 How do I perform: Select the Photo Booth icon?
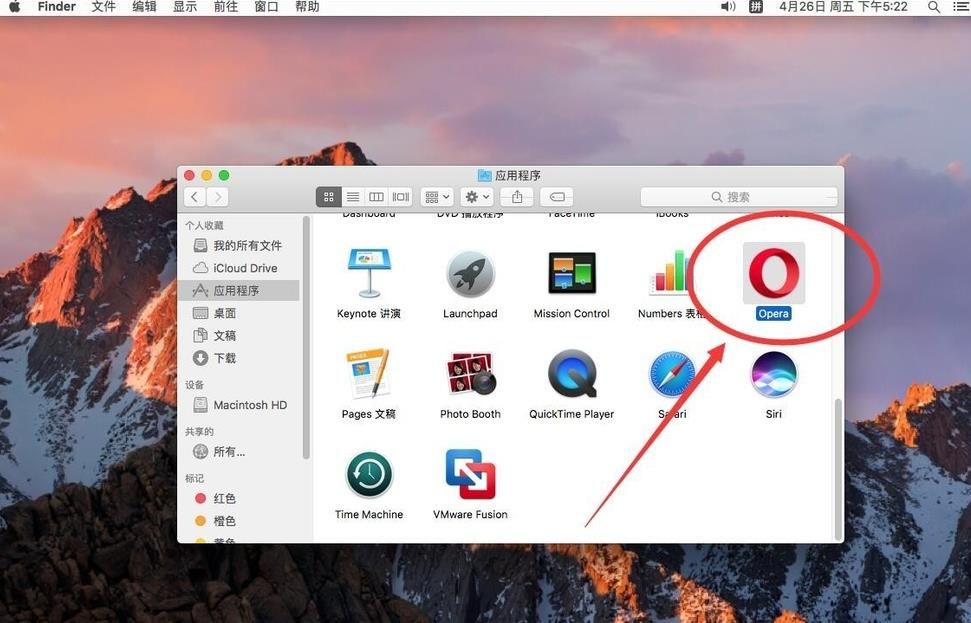470,374
